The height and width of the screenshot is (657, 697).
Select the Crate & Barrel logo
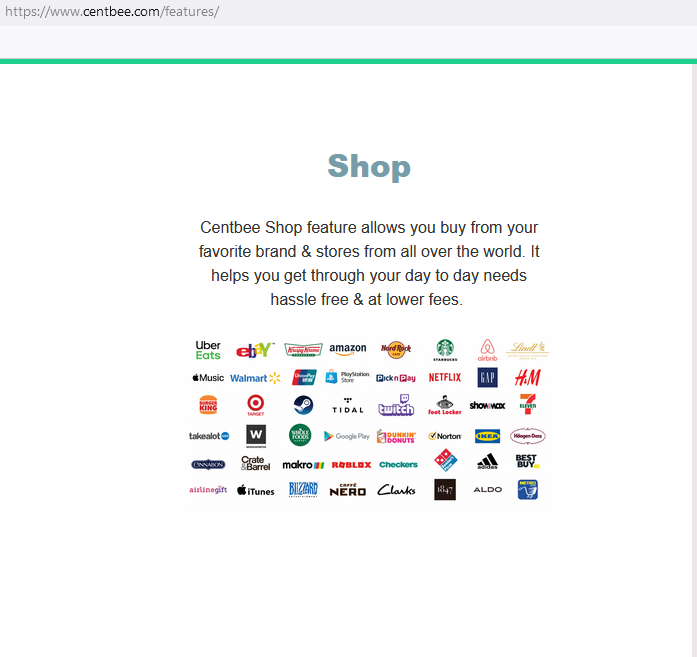pyautogui.click(x=256, y=464)
